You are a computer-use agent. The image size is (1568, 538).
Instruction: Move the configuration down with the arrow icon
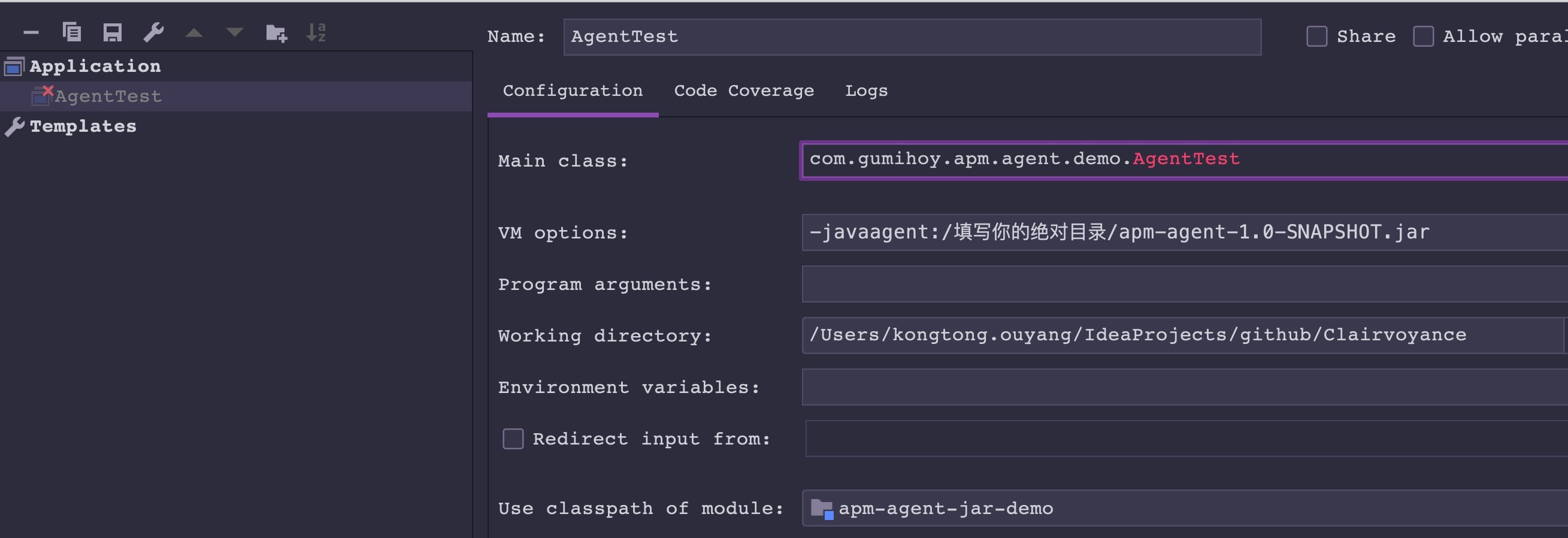235,33
